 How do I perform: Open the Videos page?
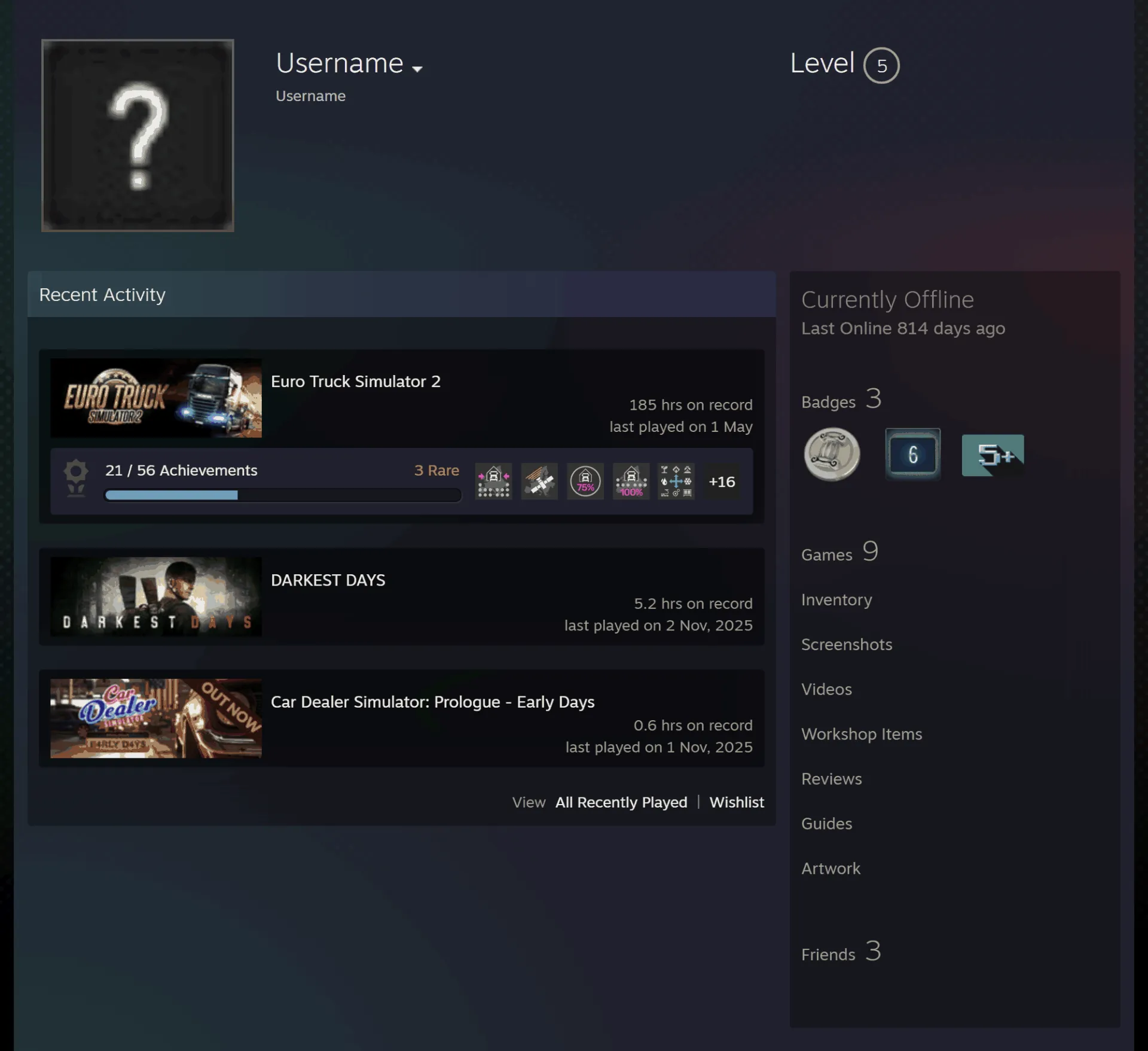pyautogui.click(x=826, y=689)
